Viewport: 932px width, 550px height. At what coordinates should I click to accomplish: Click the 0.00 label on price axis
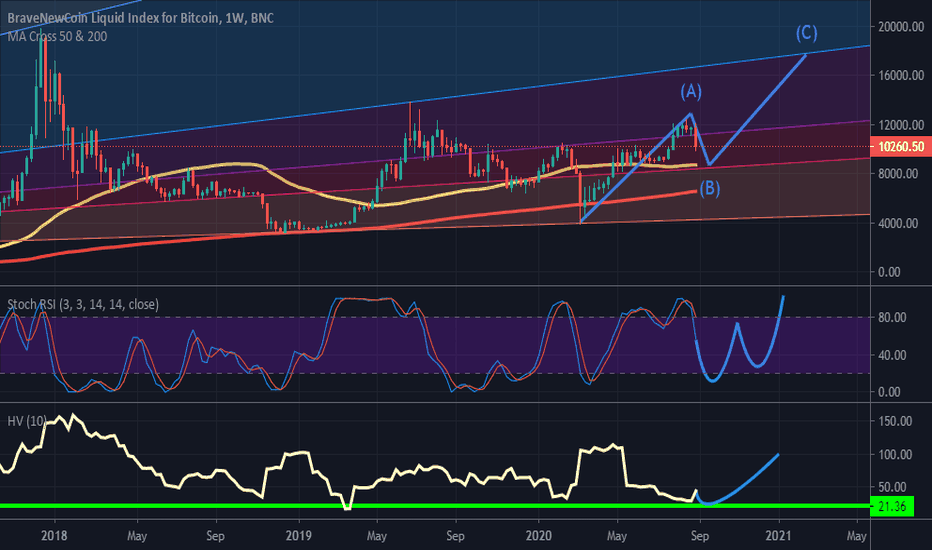pos(889,272)
